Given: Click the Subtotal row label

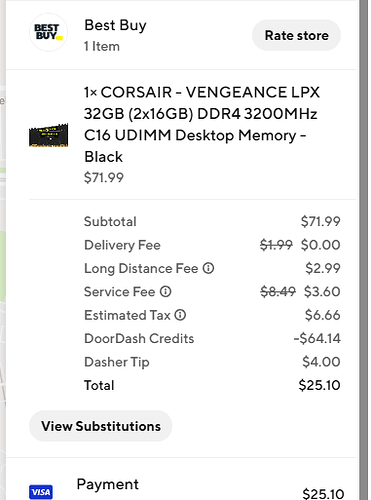Looking at the screenshot, I should [110, 222].
